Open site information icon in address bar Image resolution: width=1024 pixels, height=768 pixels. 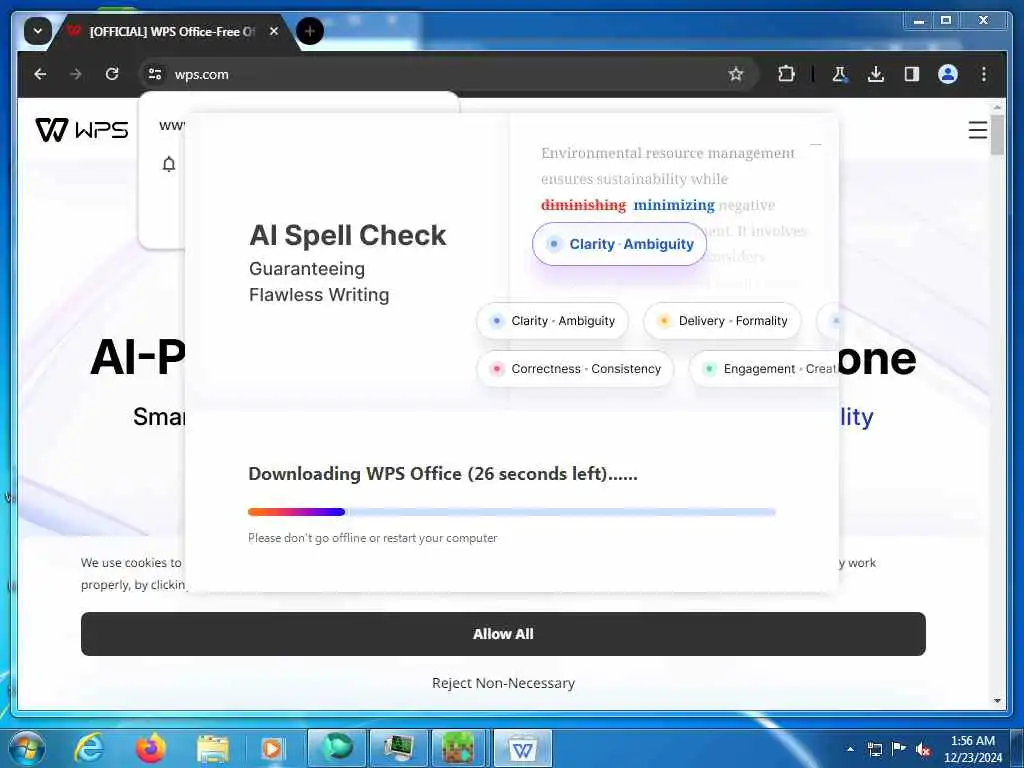click(x=155, y=74)
